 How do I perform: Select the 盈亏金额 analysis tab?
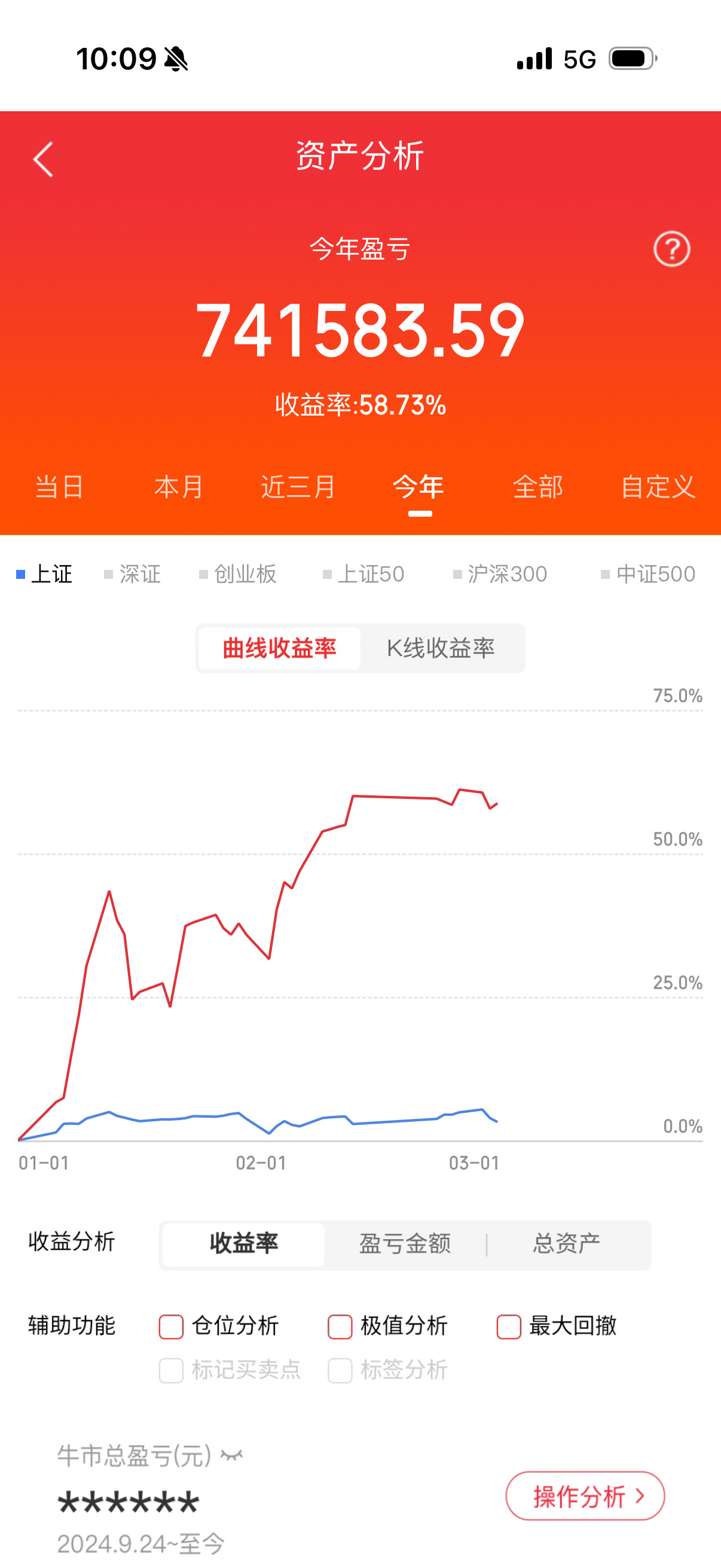[x=405, y=1244]
